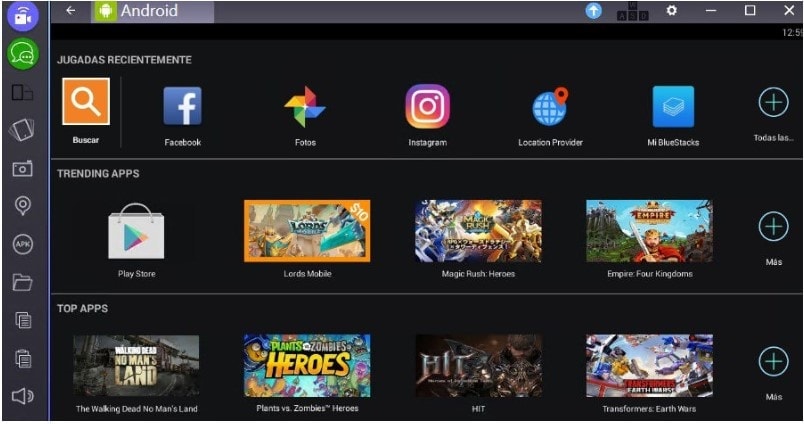The height and width of the screenshot is (424, 804).
Task: Toggle the screen layout switch icon
Action: tap(23, 93)
